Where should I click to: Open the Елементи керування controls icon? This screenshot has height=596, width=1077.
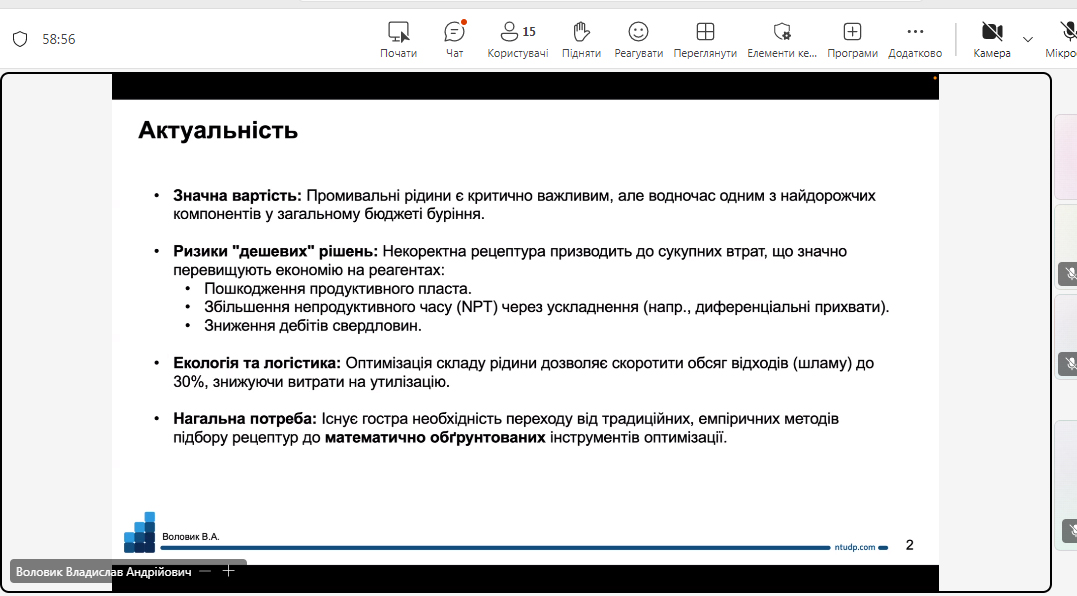(782, 39)
